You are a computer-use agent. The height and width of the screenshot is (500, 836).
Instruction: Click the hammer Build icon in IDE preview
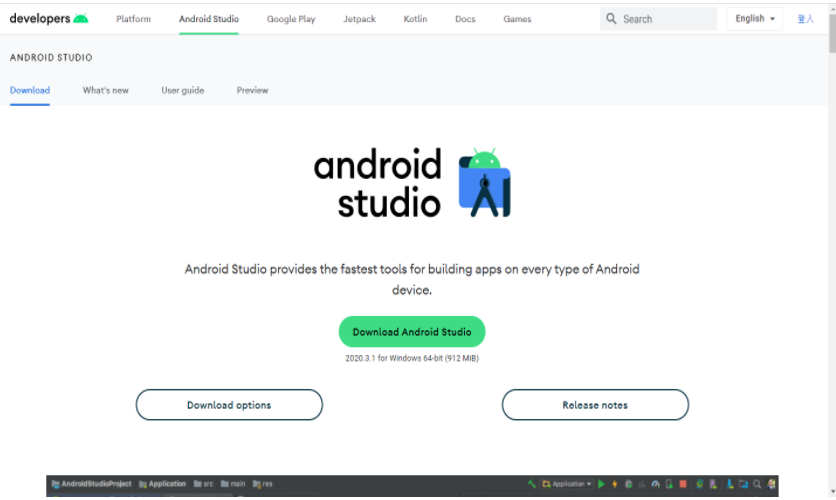coord(532,484)
